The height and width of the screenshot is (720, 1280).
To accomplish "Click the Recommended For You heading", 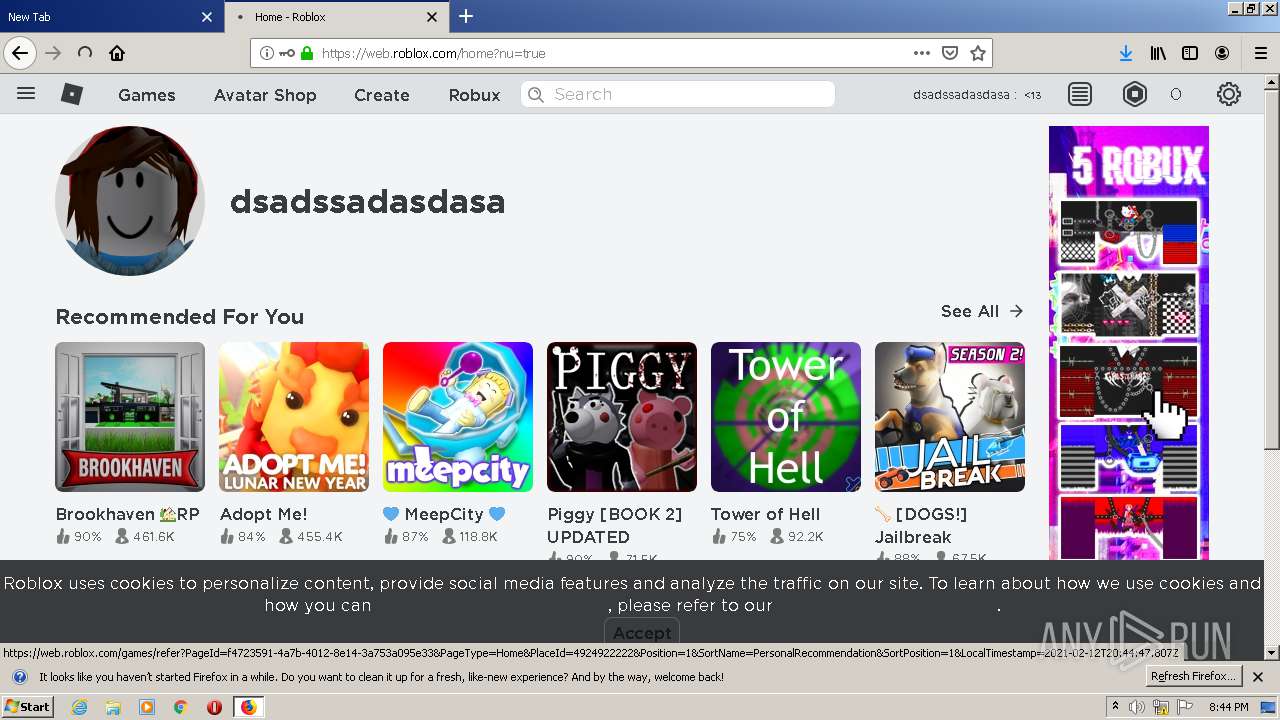I will click(x=180, y=317).
